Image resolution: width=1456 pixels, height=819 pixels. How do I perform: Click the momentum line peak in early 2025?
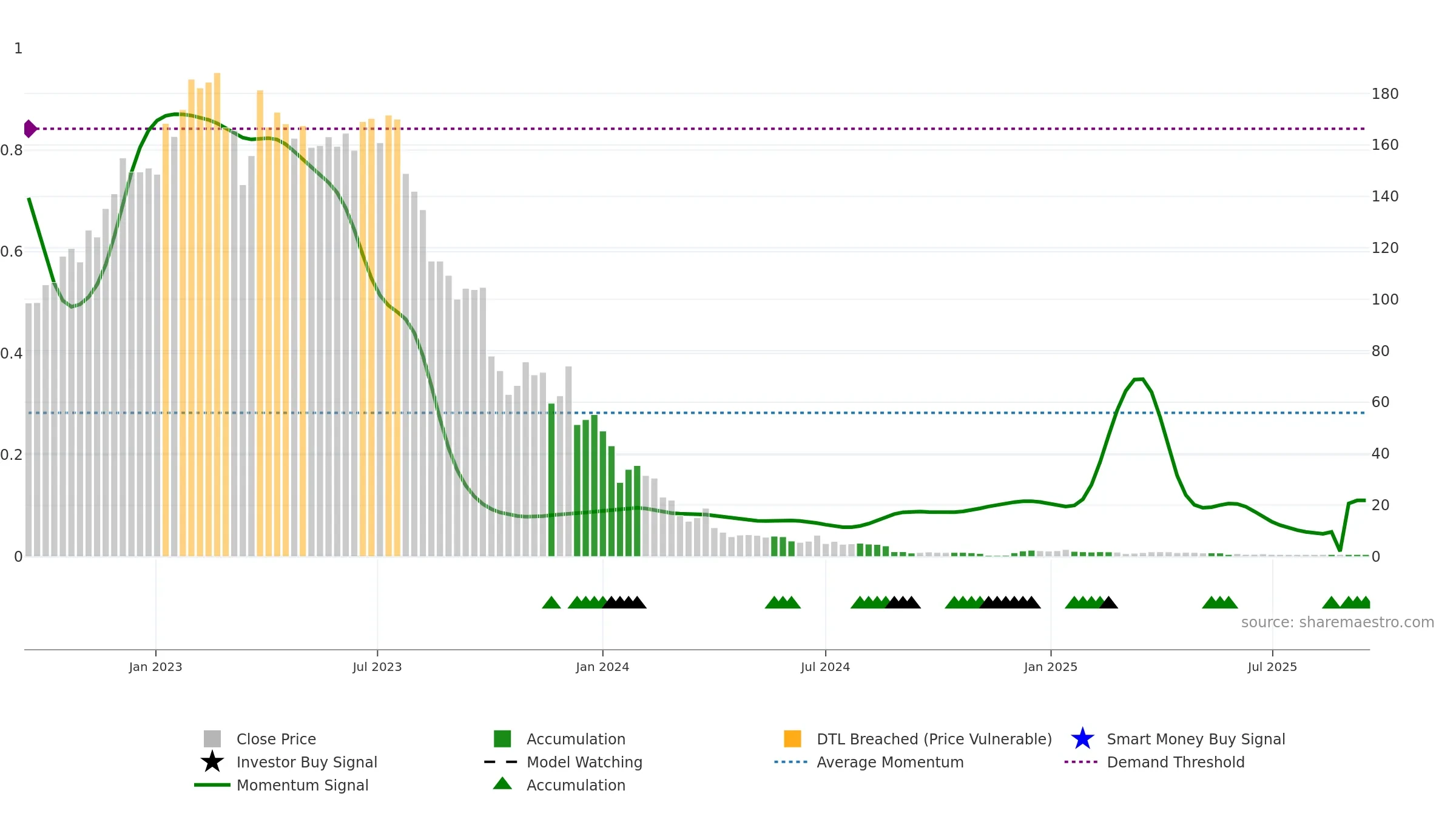point(1139,379)
